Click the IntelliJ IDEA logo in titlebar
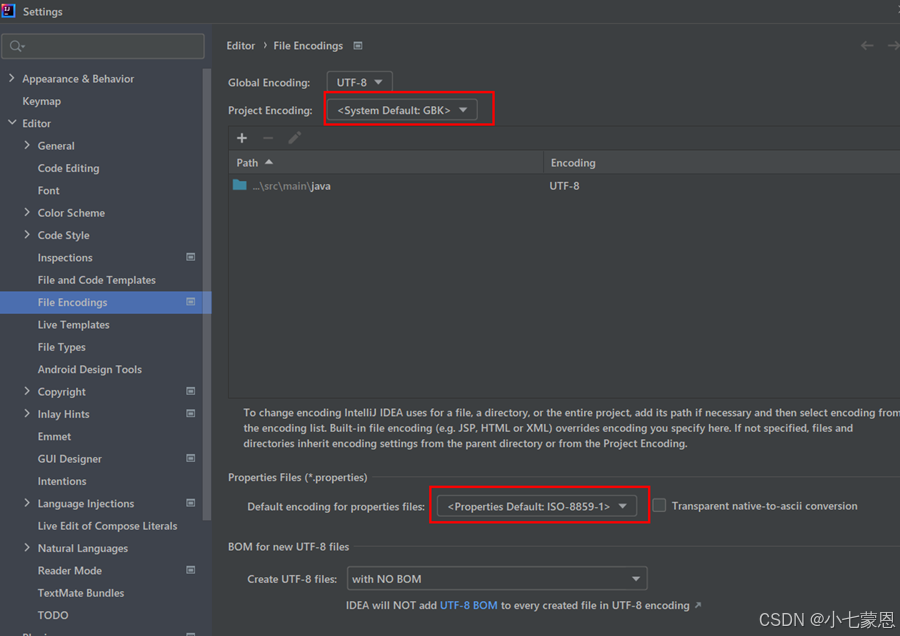 pos(11,11)
